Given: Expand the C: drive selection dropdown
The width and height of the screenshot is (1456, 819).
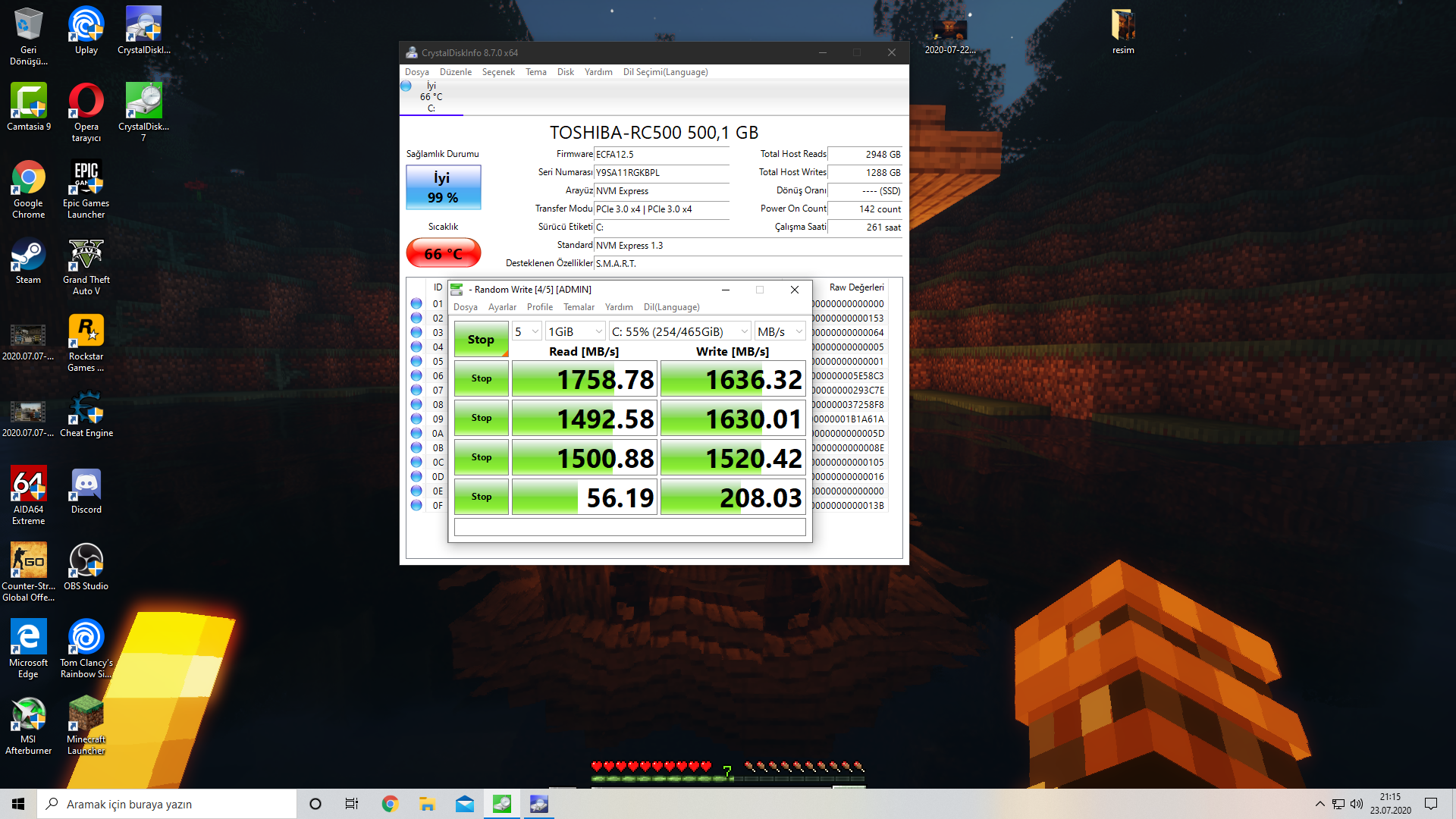Looking at the screenshot, I should [679, 331].
